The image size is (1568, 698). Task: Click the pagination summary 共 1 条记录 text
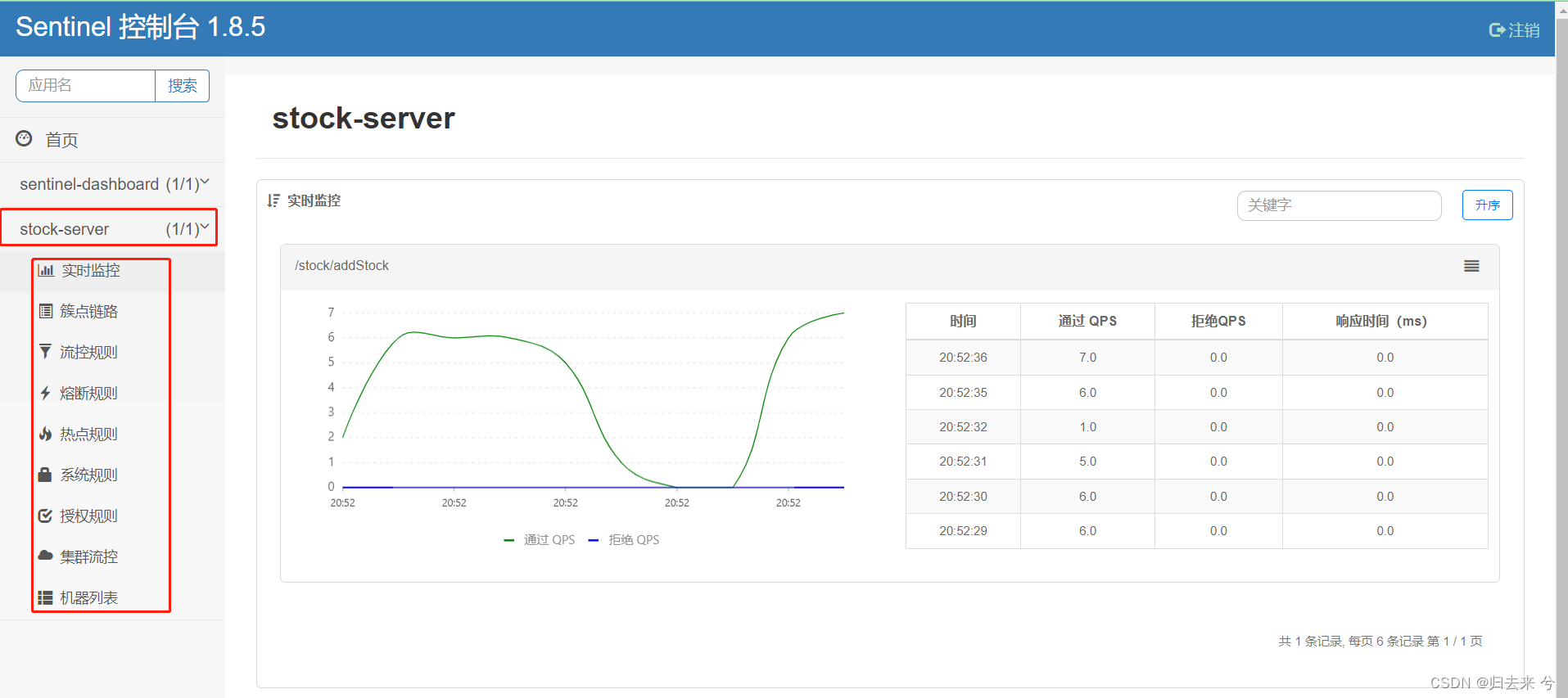point(1380,642)
